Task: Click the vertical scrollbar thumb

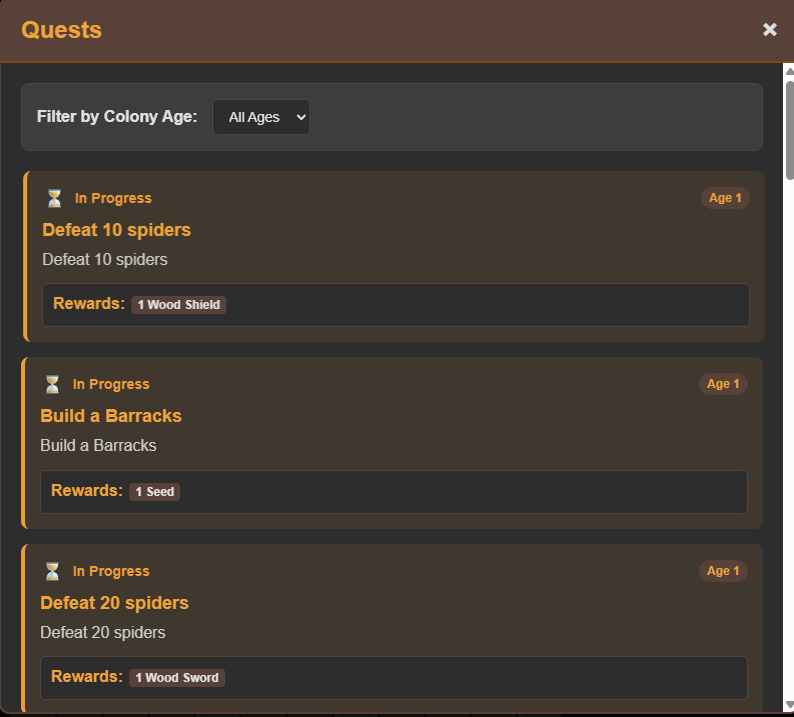Action: point(789,130)
